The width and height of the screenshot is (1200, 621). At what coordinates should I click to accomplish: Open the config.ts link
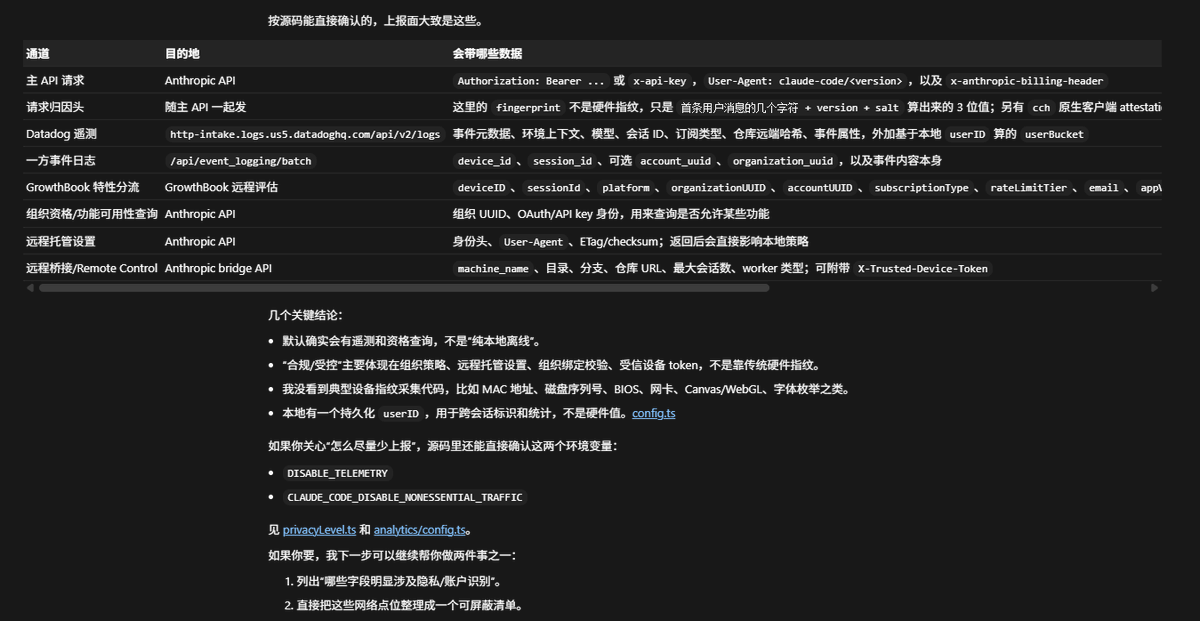point(653,413)
